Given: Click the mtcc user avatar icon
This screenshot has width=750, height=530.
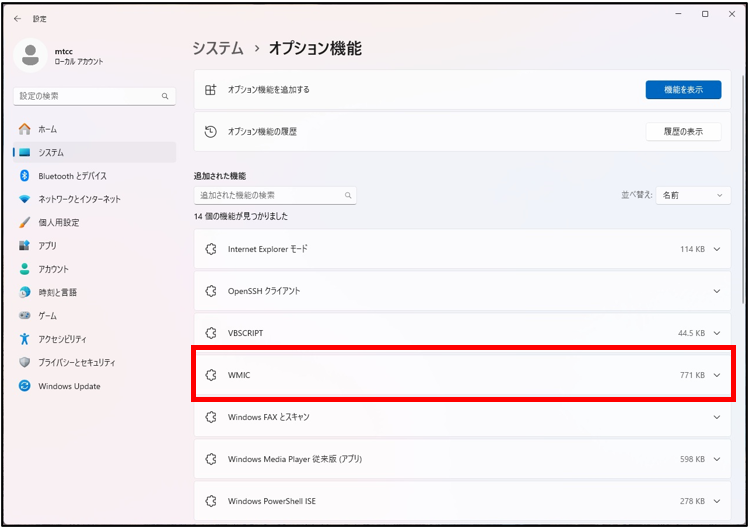Looking at the screenshot, I should pyautogui.click(x=31, y=55).
